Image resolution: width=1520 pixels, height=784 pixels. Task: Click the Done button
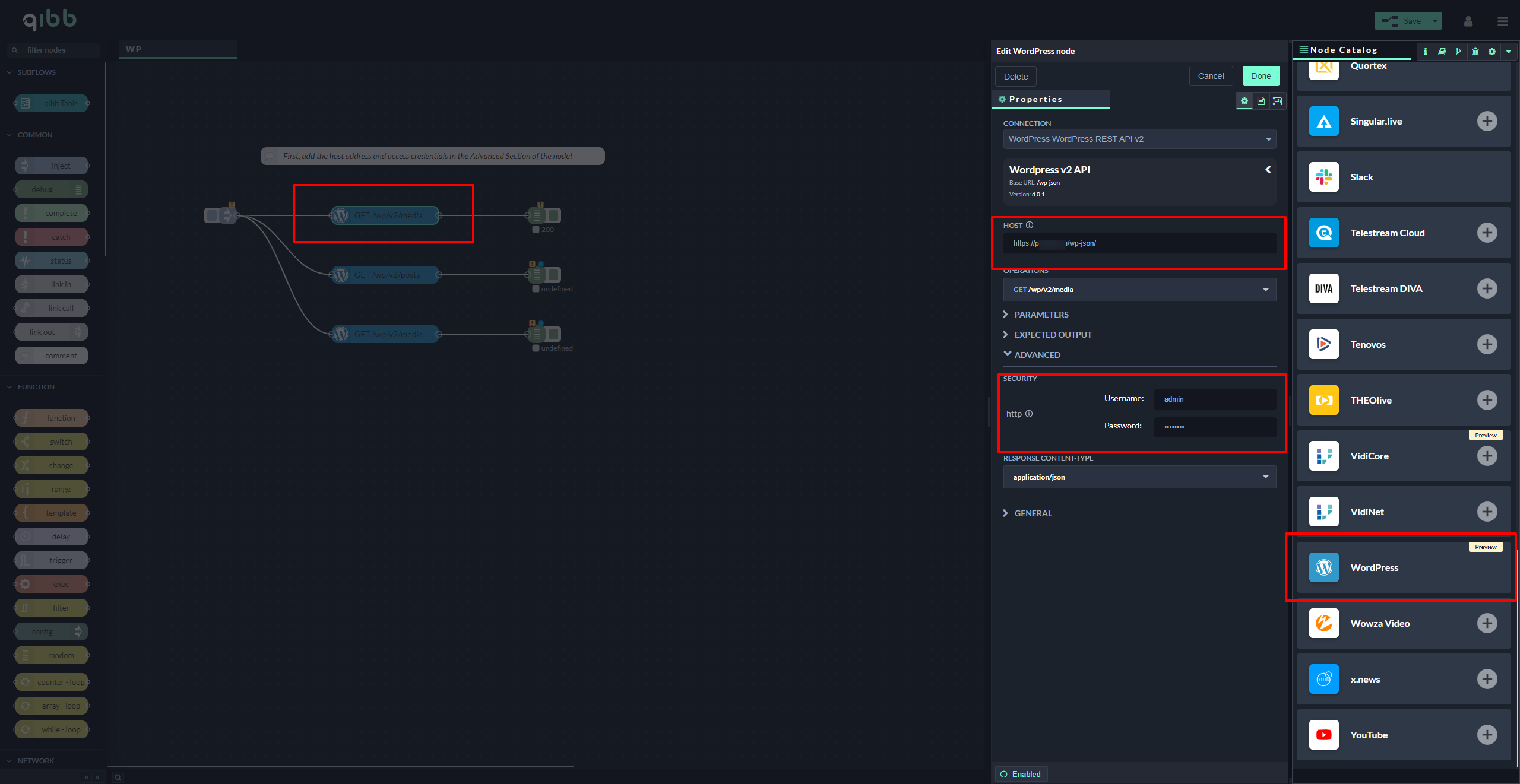[1261, 76]
